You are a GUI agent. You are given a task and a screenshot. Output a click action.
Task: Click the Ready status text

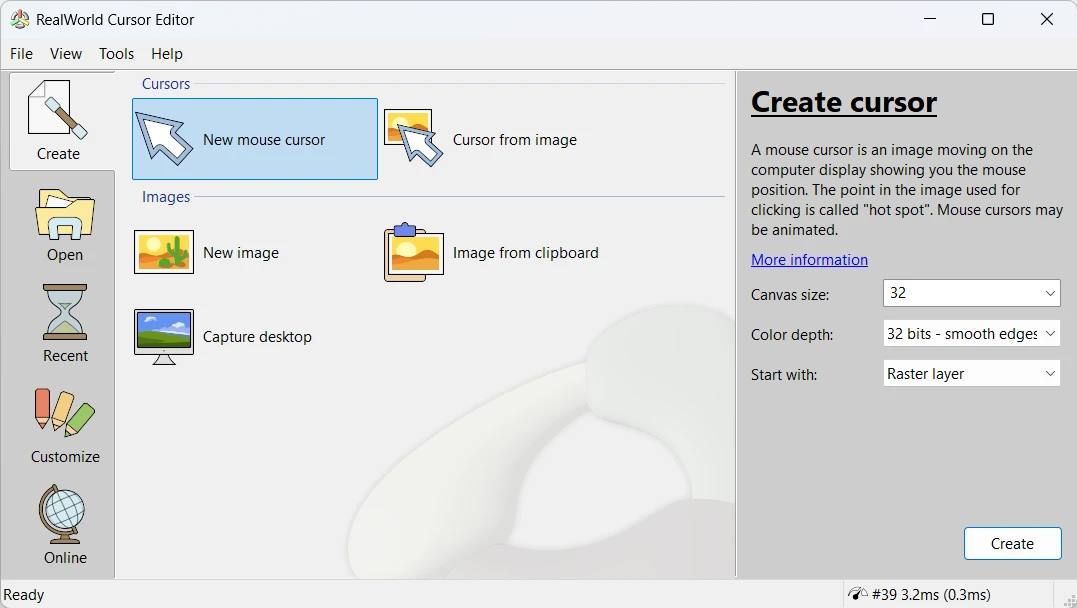click(x=24, y=594)
